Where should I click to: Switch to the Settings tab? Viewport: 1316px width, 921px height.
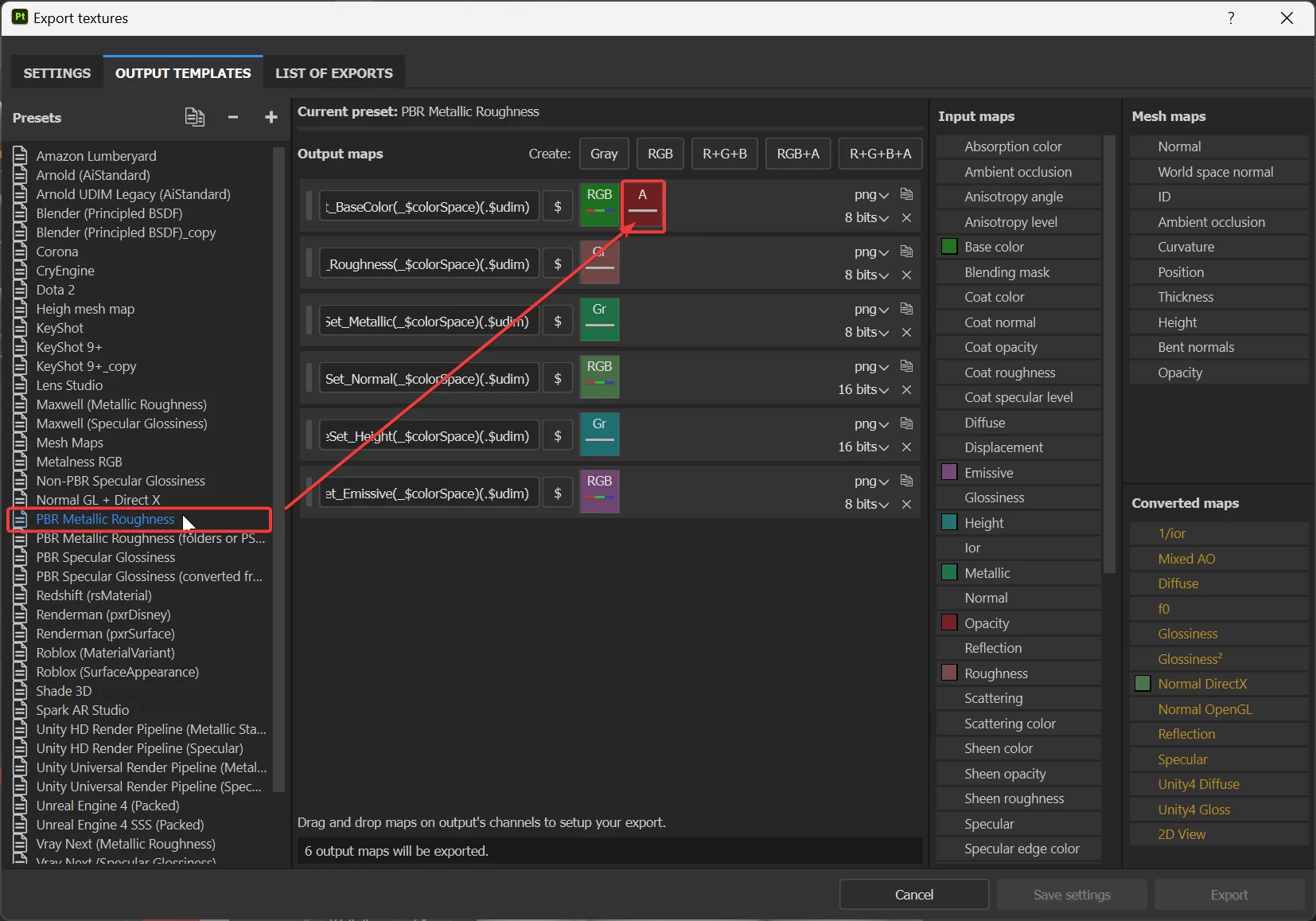point(57,72)
